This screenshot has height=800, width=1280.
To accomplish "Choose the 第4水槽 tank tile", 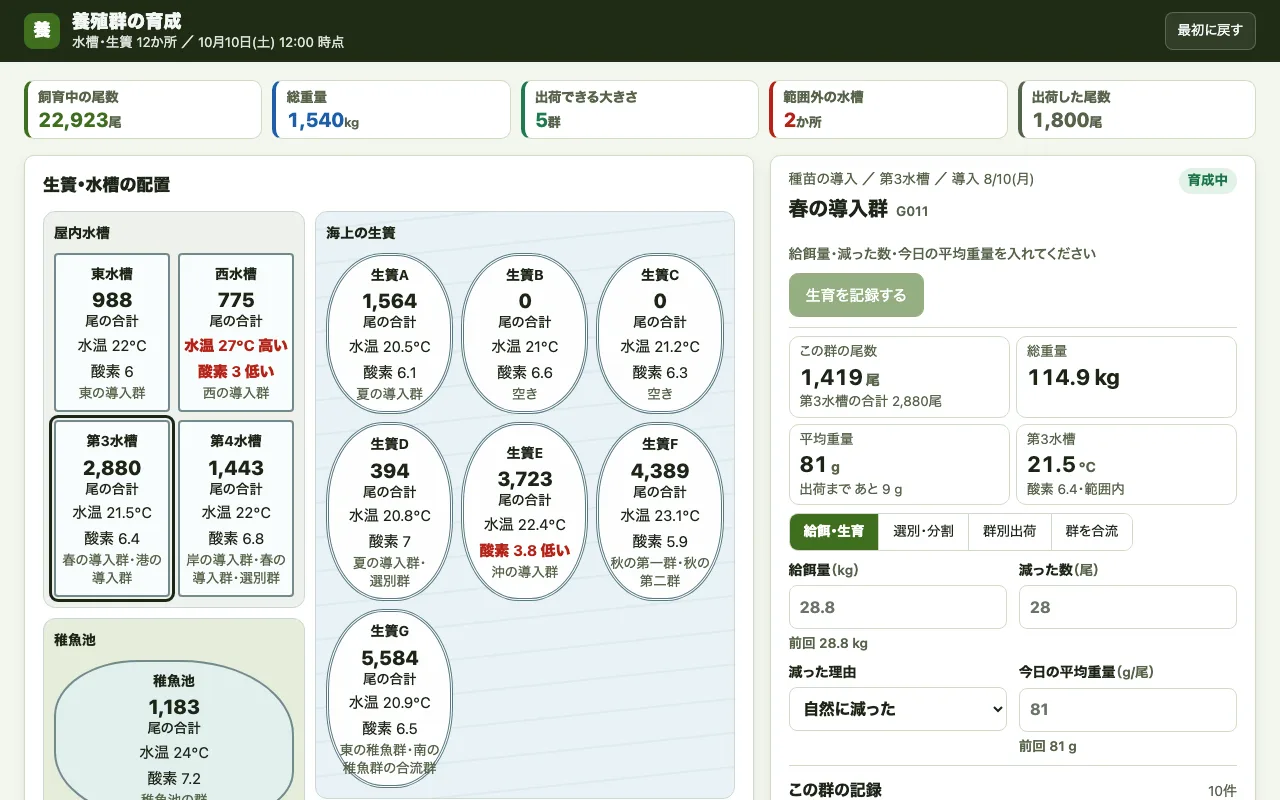I will 236,509.
